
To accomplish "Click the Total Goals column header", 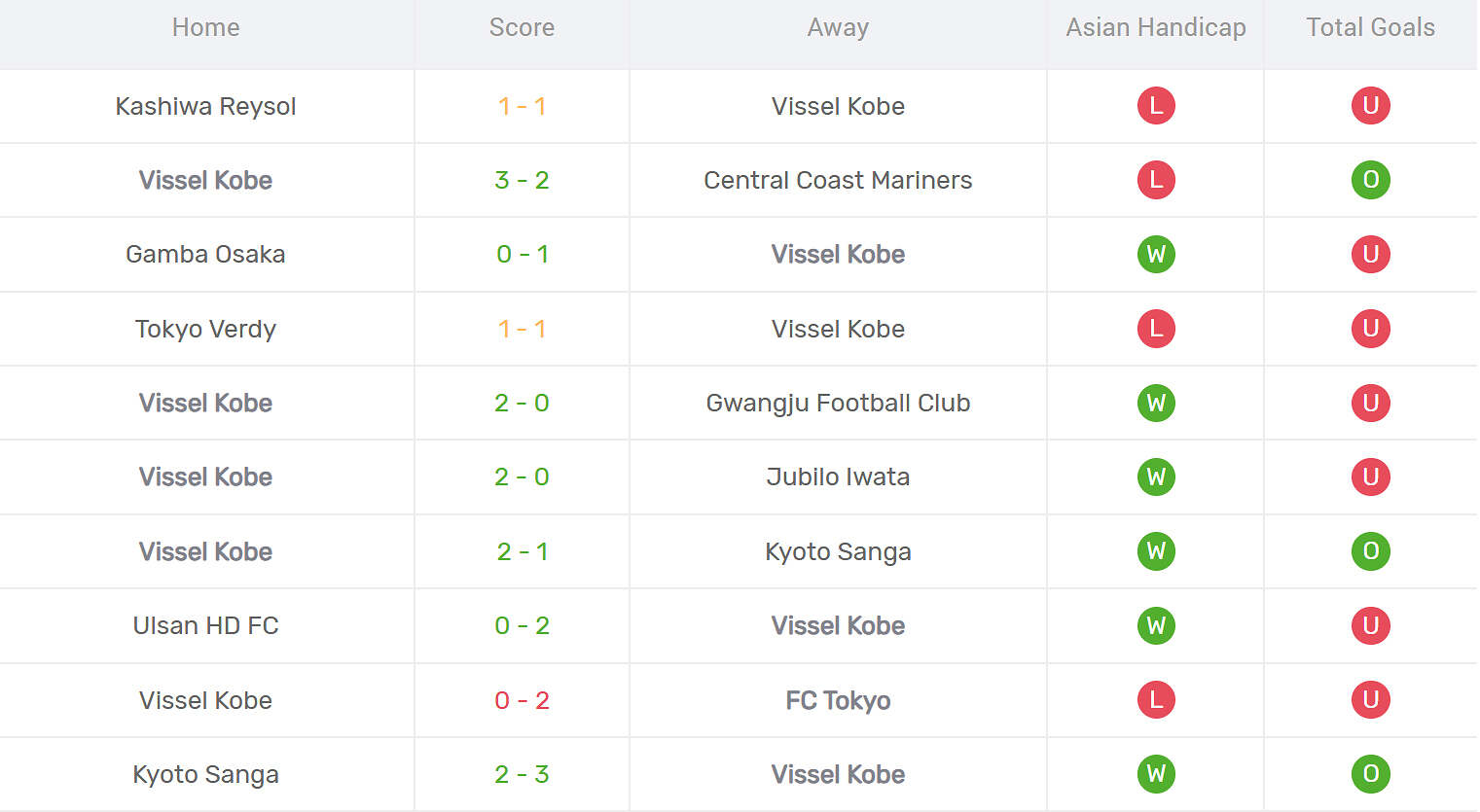I will click(1370, 27).
